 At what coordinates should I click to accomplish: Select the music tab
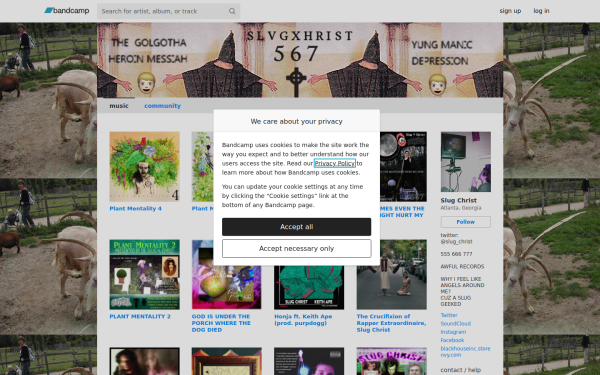(x=119, y=106)
